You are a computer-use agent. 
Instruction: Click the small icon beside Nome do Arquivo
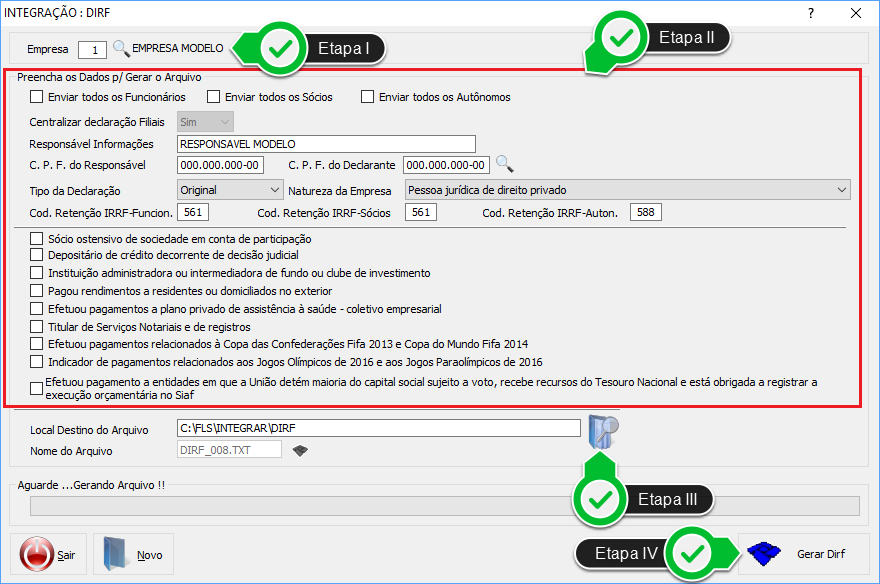[x=298, y=450]
